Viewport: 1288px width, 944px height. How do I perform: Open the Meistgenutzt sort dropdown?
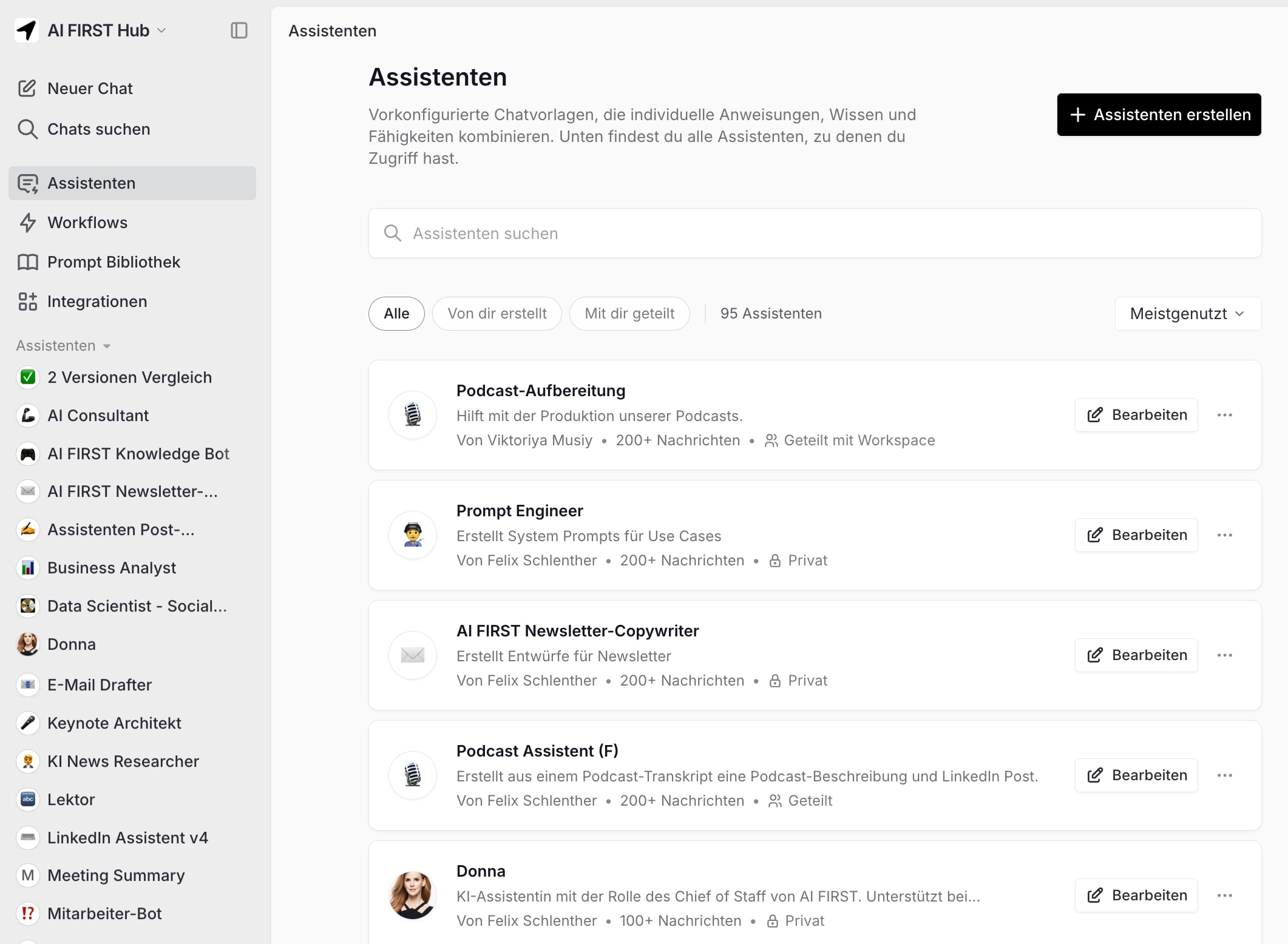point(1187,314)
